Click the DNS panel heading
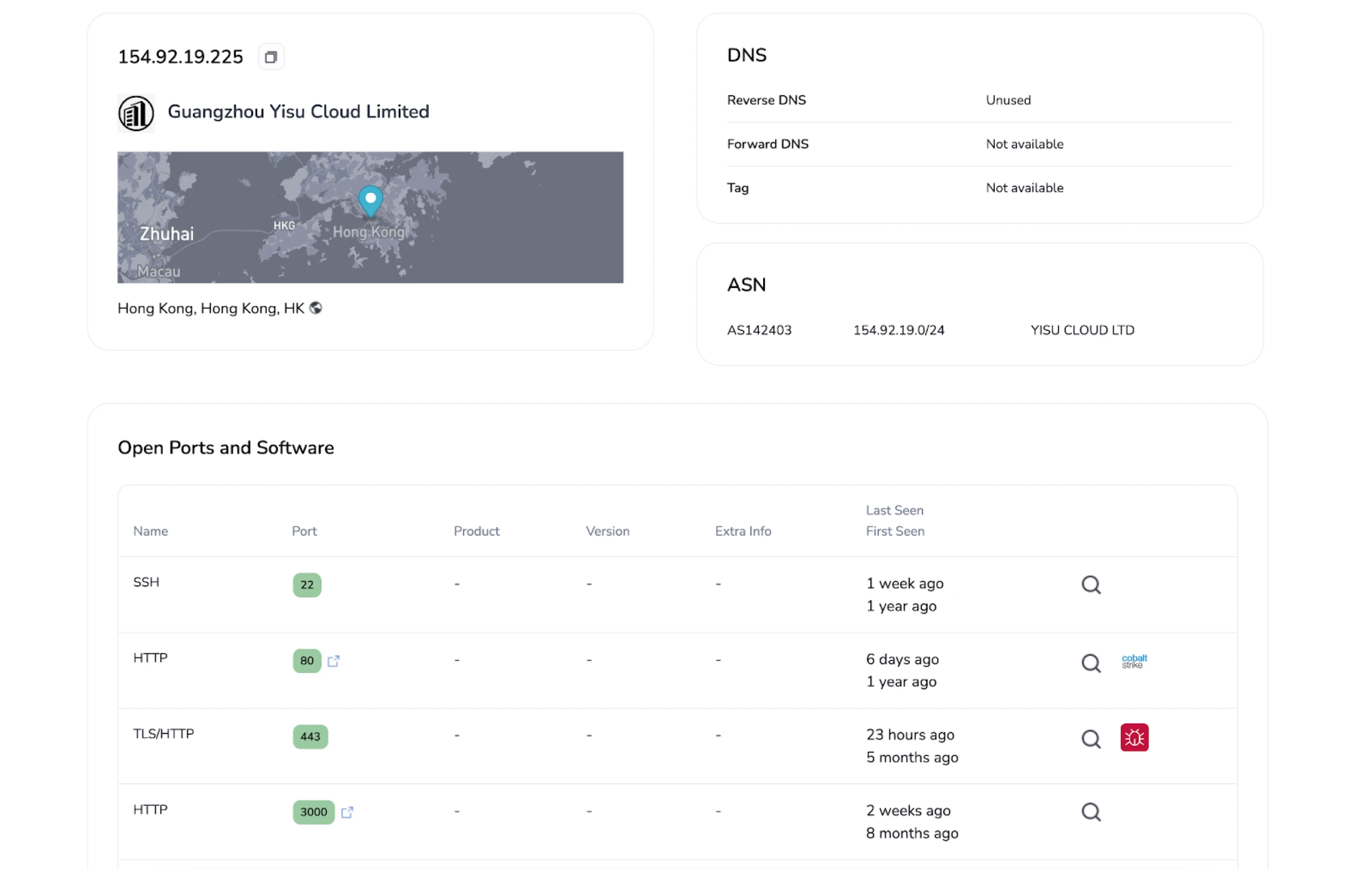 747,55
